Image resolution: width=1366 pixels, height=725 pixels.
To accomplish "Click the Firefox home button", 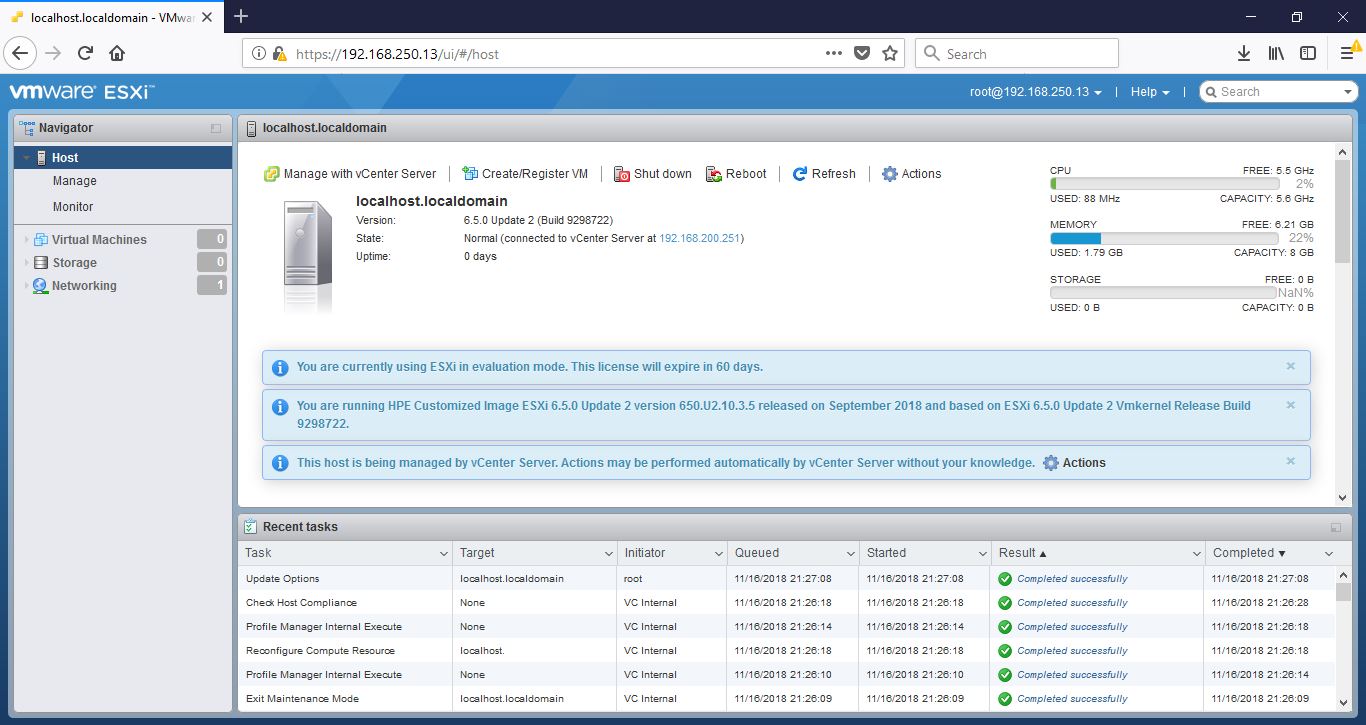I will click(117, 54).
